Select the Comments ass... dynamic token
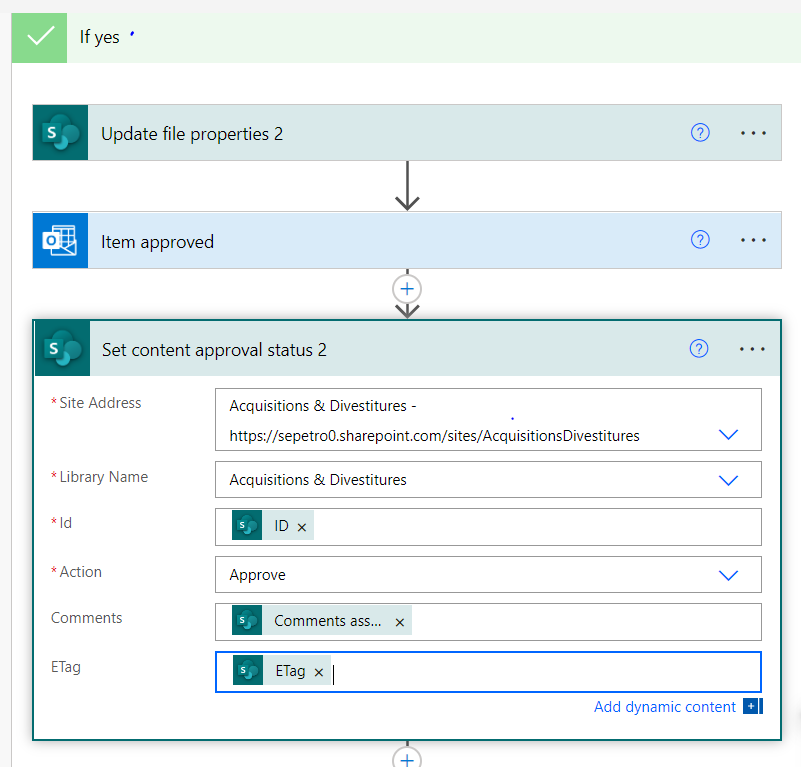 [321, 620]
